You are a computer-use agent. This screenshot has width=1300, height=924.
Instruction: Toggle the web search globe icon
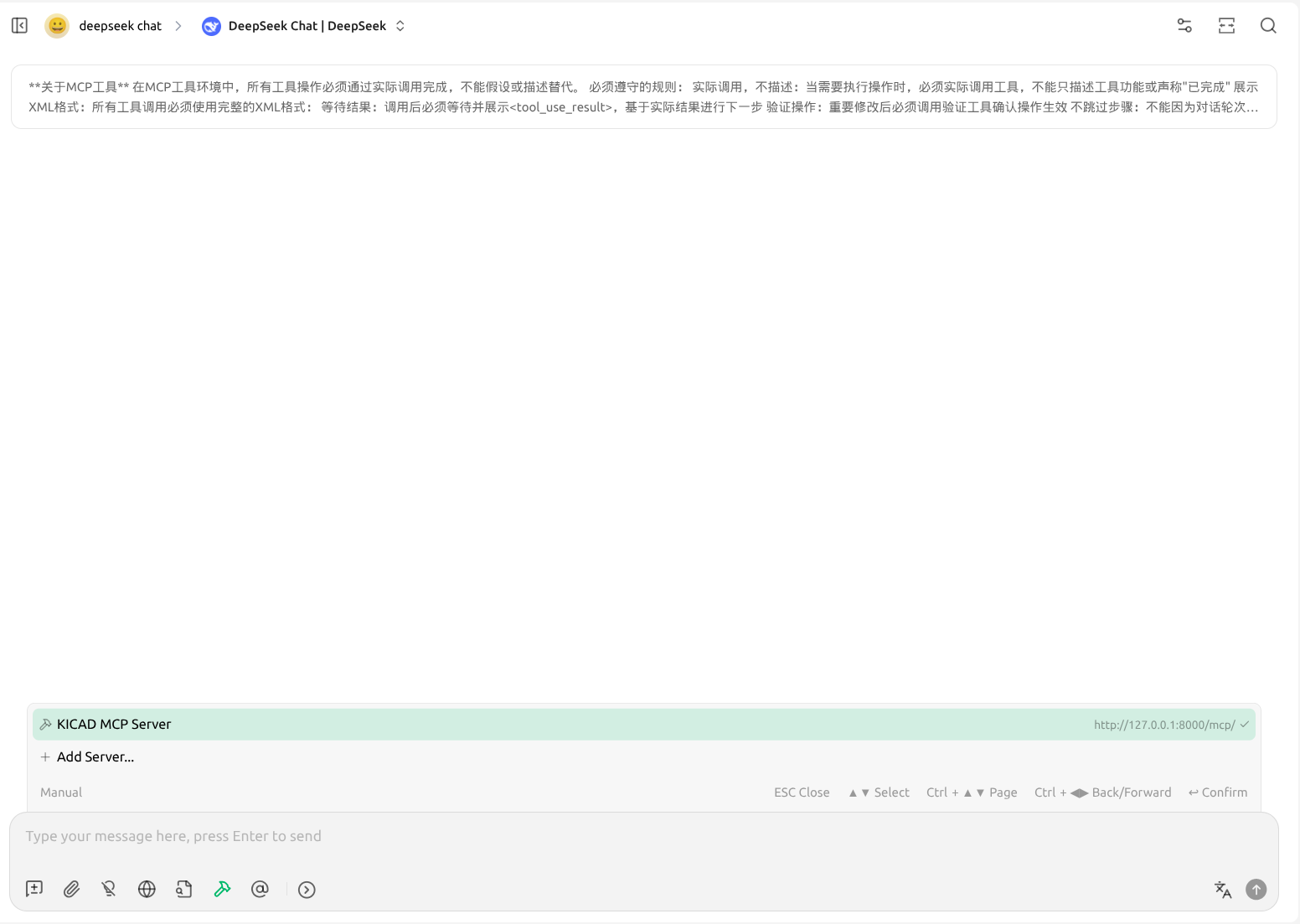click(x=147, y=889)
